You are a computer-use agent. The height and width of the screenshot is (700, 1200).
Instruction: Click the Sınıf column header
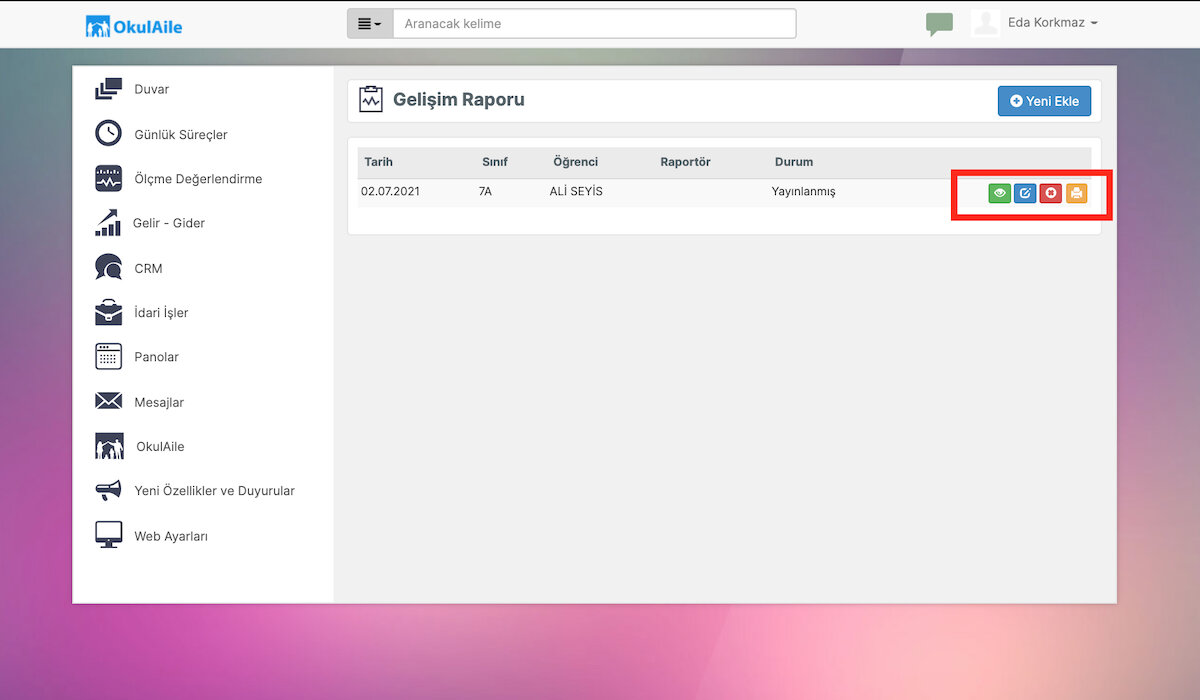pos(495,162)
